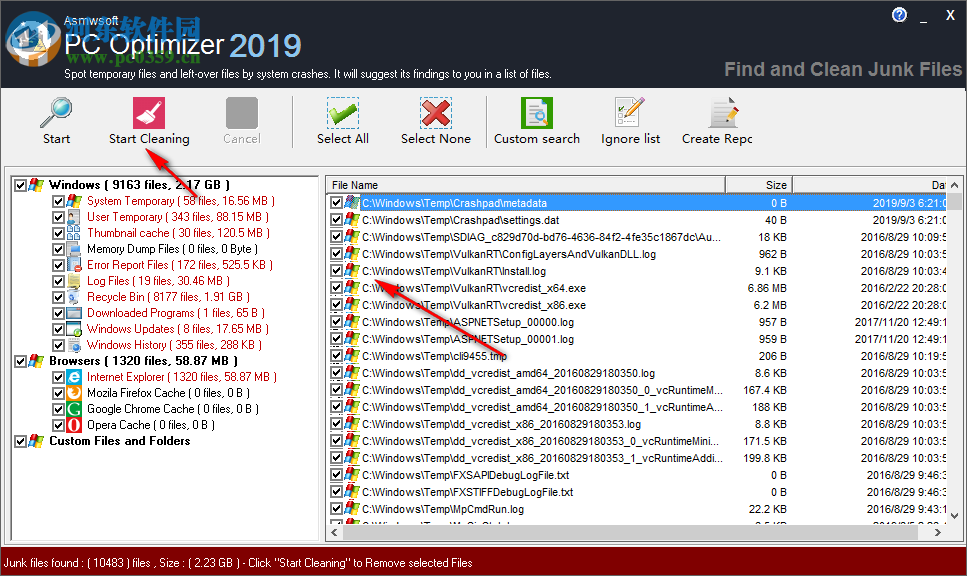Select All junk files via green check icon
Viewport: 967px width, 576px height.
[x=343, y=113]
